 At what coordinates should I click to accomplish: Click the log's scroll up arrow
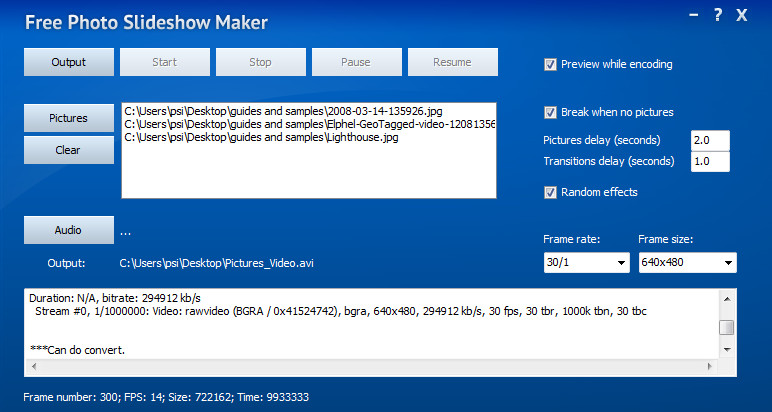tap(727, 298)
